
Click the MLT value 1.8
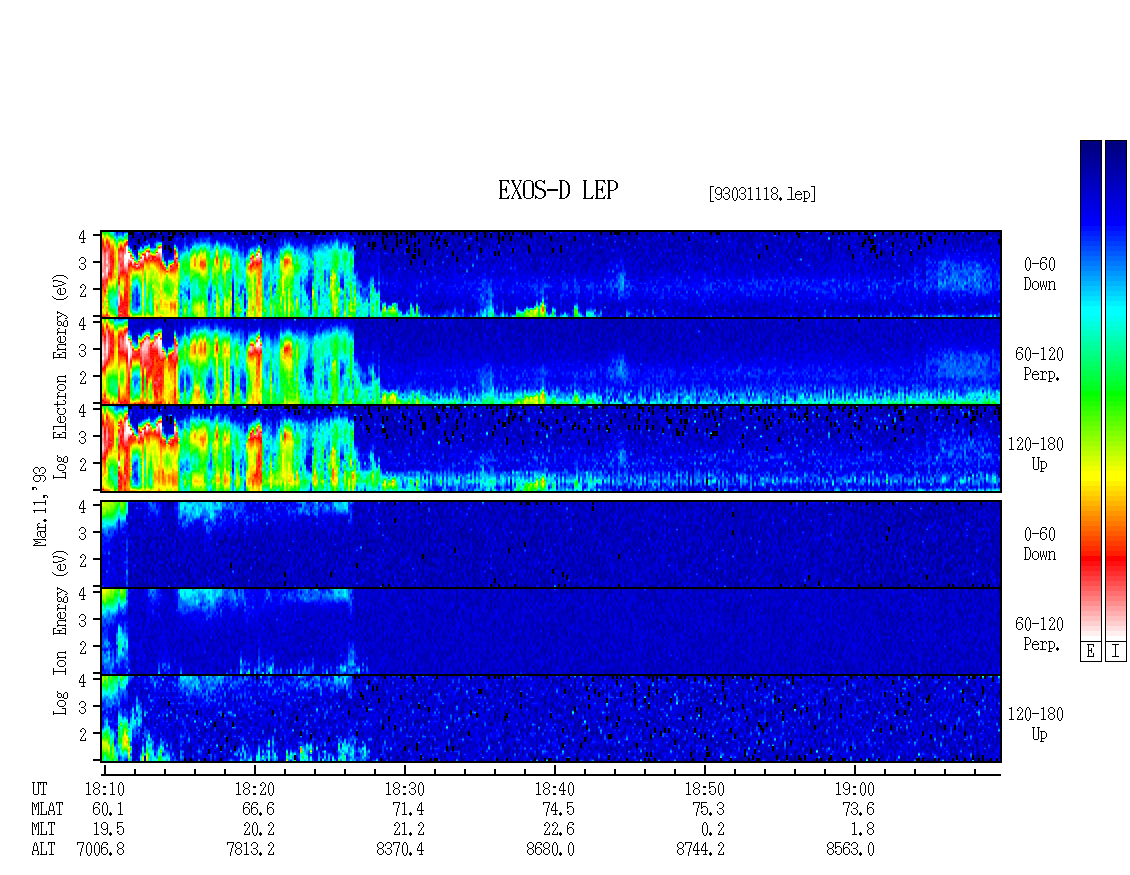click(861, 830)
